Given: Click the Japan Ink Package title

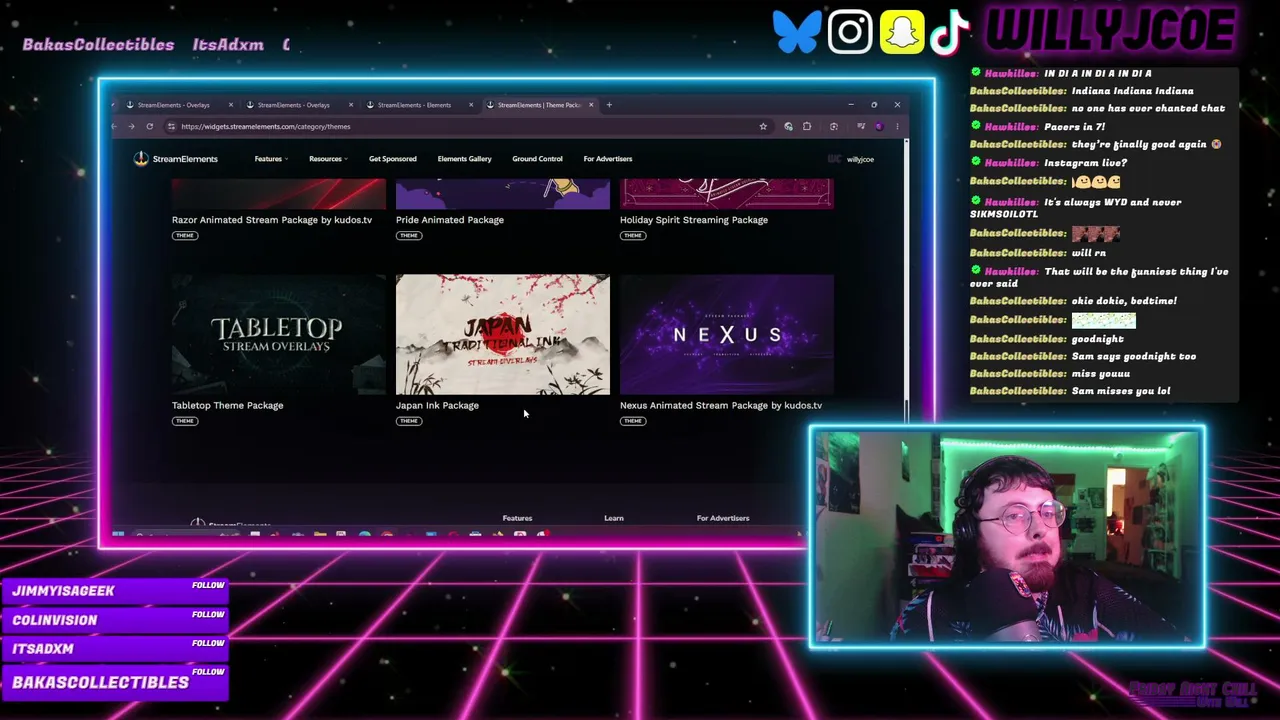Looking at the screenshot, I should coord(437,405).
